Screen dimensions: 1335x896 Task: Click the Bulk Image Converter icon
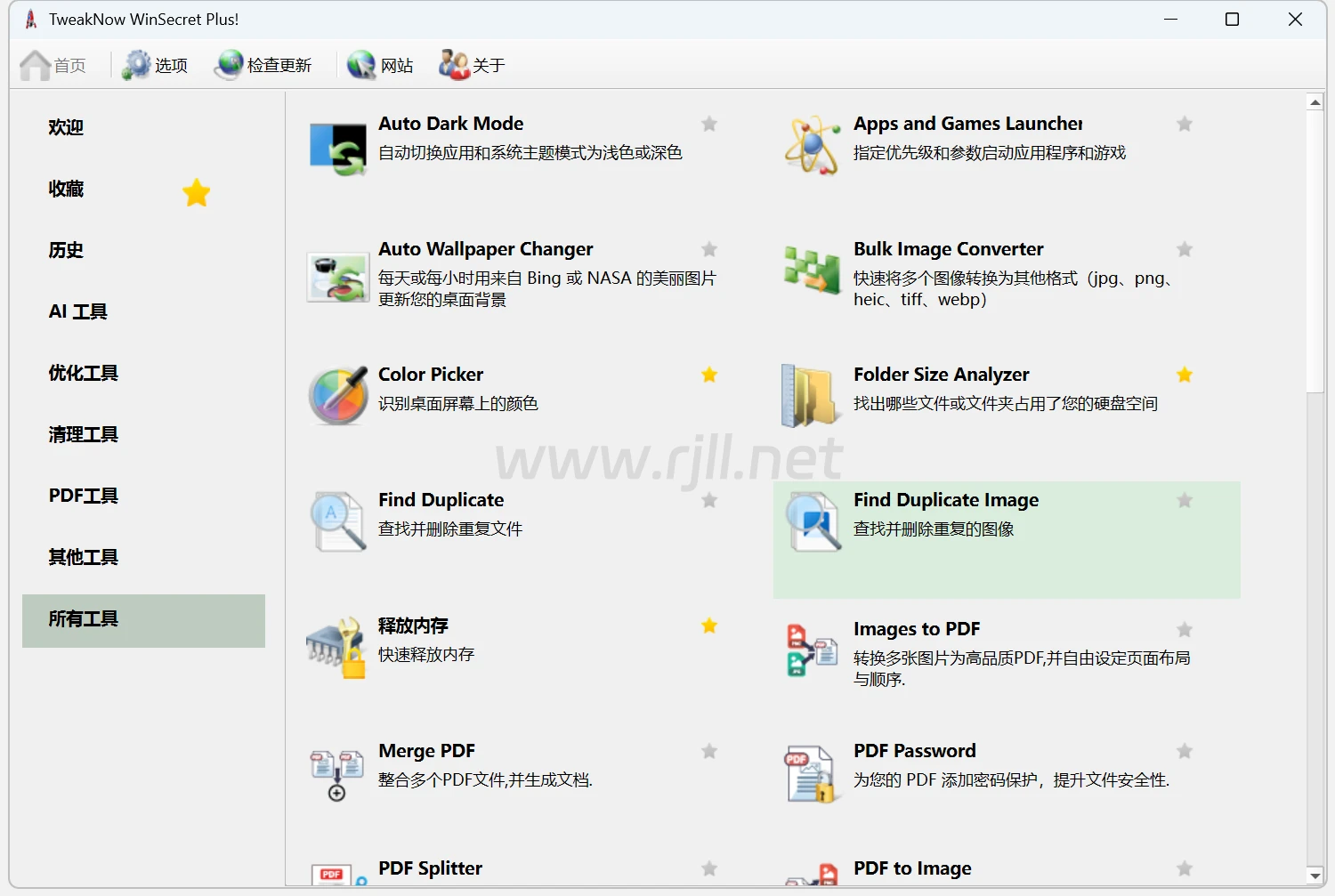coord(811,270)
